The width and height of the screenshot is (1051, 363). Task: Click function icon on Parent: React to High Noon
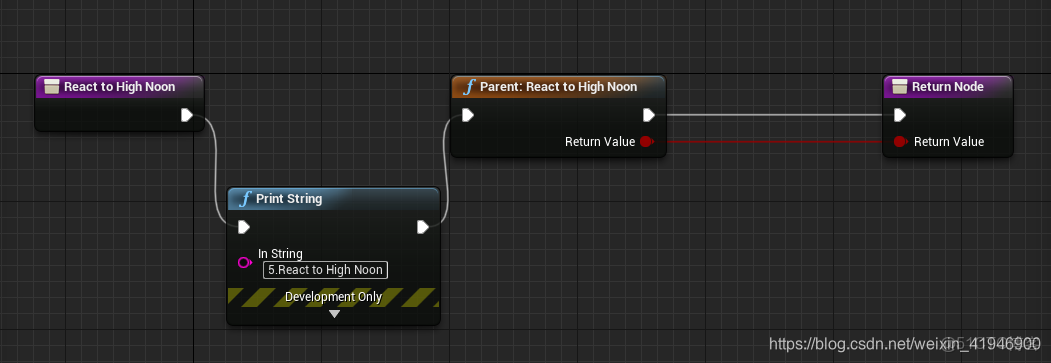click(469, 86)
